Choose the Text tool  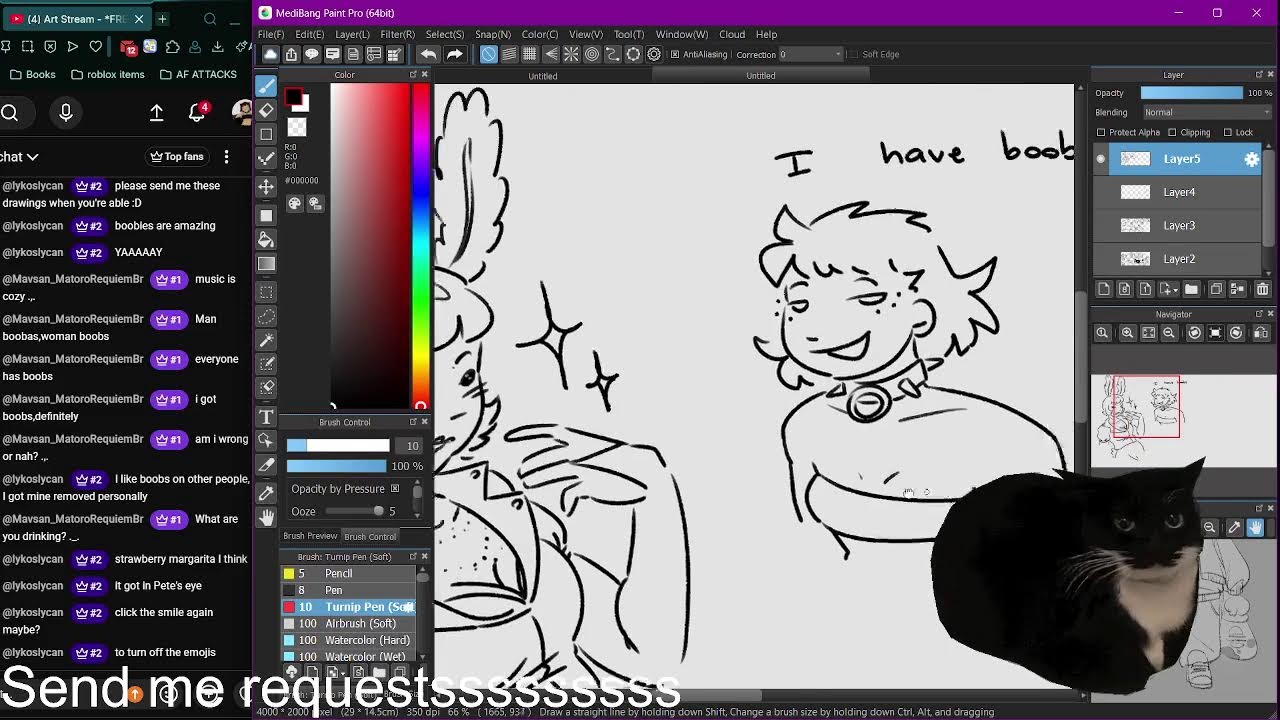(266, 416)
